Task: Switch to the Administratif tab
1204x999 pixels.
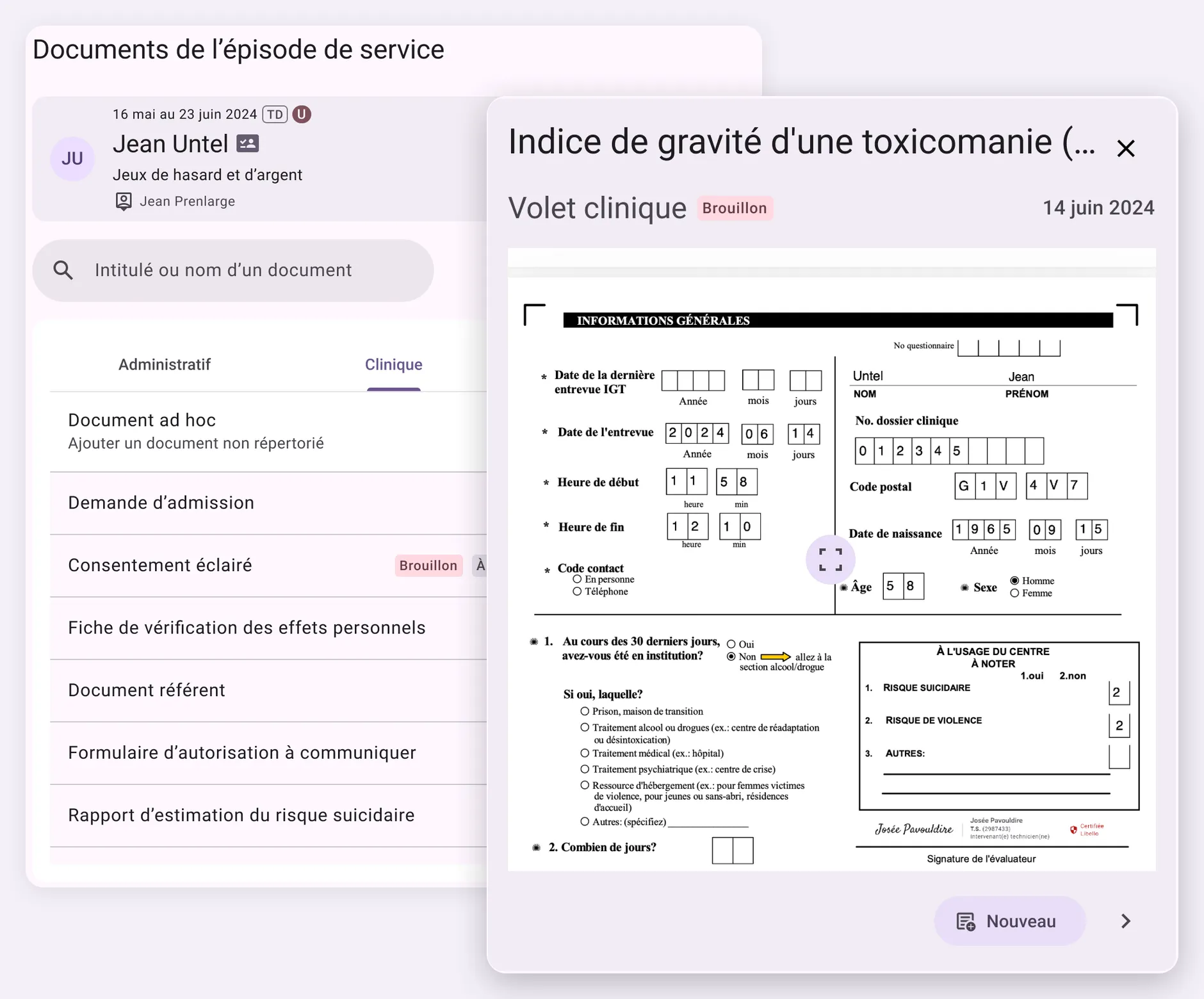Action: [165, 364]
